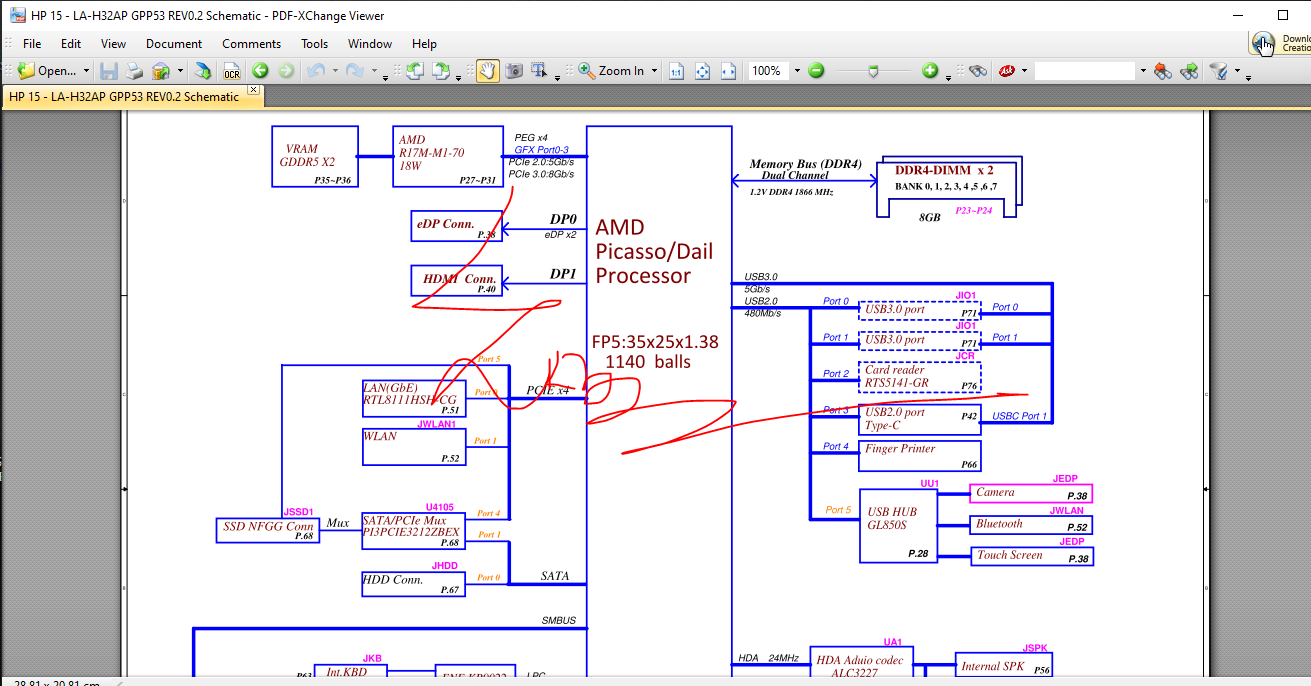Select the Select Text tool
The height and width of the screenshot is (686, 1311).
click(x=540, y=71)
